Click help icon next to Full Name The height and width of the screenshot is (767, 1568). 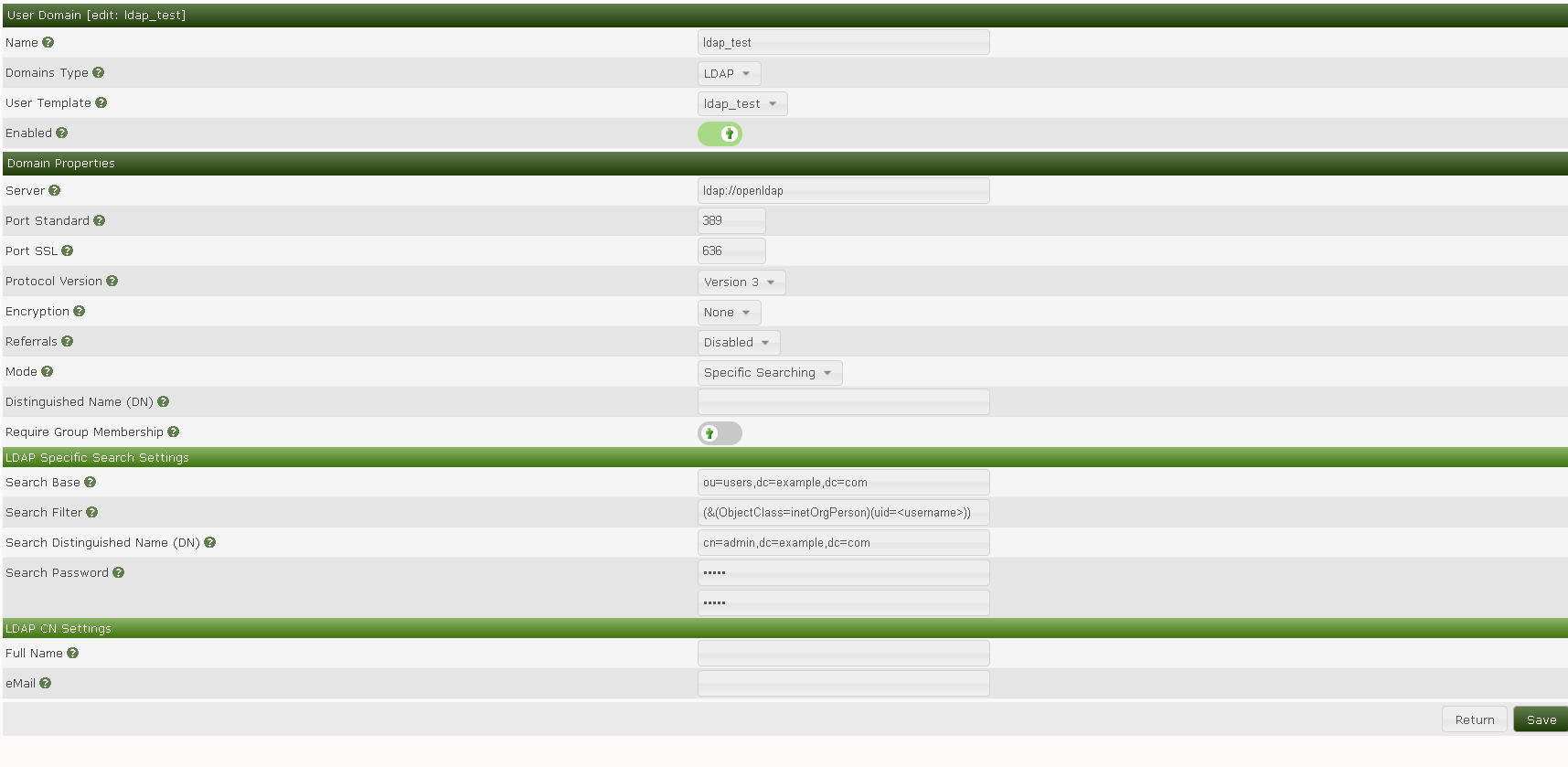pos(73,653)
